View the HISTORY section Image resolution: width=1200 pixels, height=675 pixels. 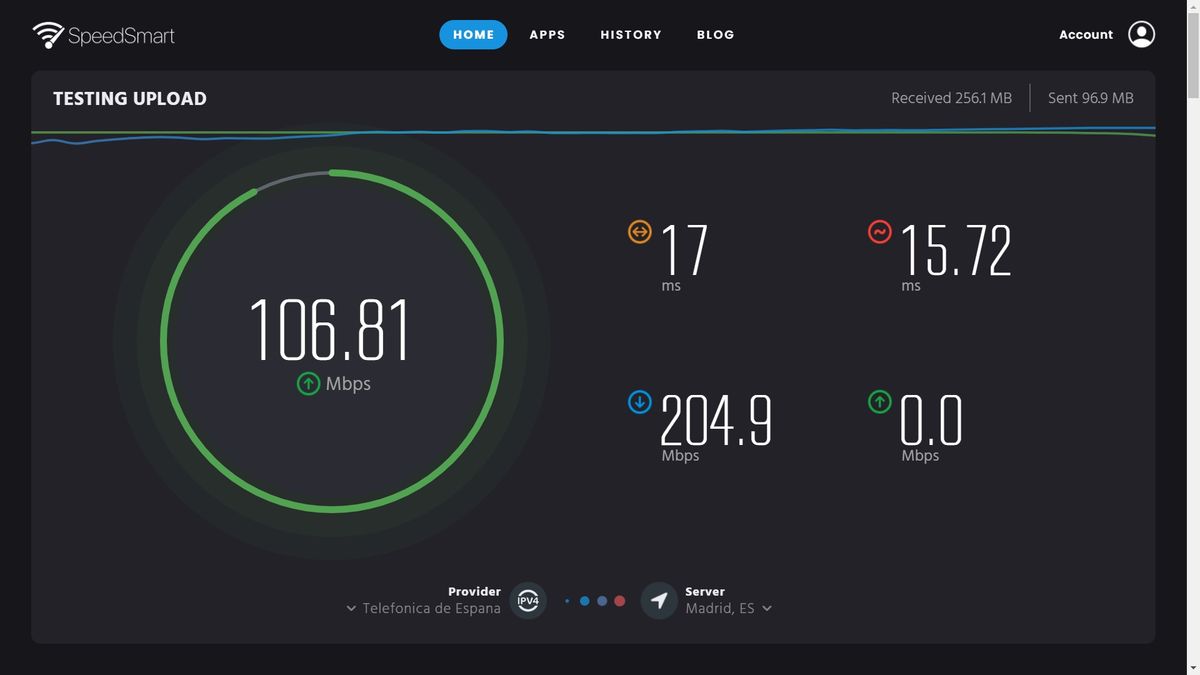pyautogui.click(x=630, y=33)
